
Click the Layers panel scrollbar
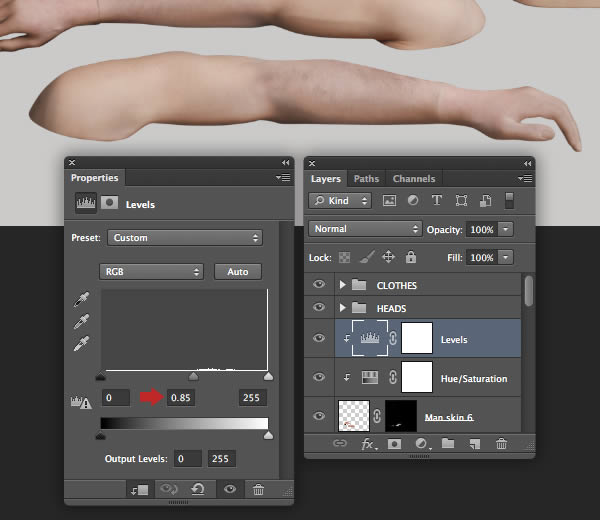(529, 291)
